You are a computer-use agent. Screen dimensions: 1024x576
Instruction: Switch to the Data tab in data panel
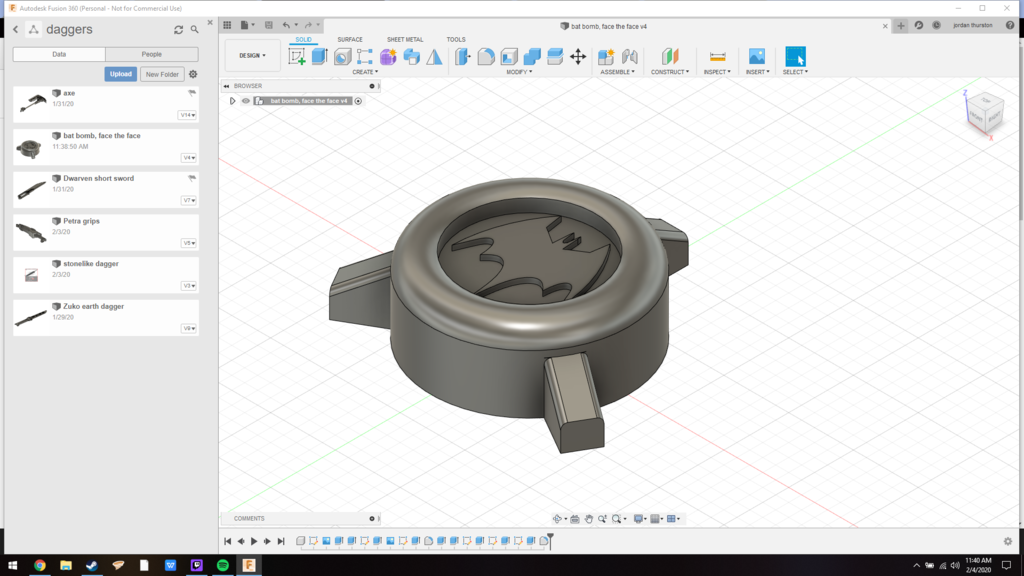(57, 54)
